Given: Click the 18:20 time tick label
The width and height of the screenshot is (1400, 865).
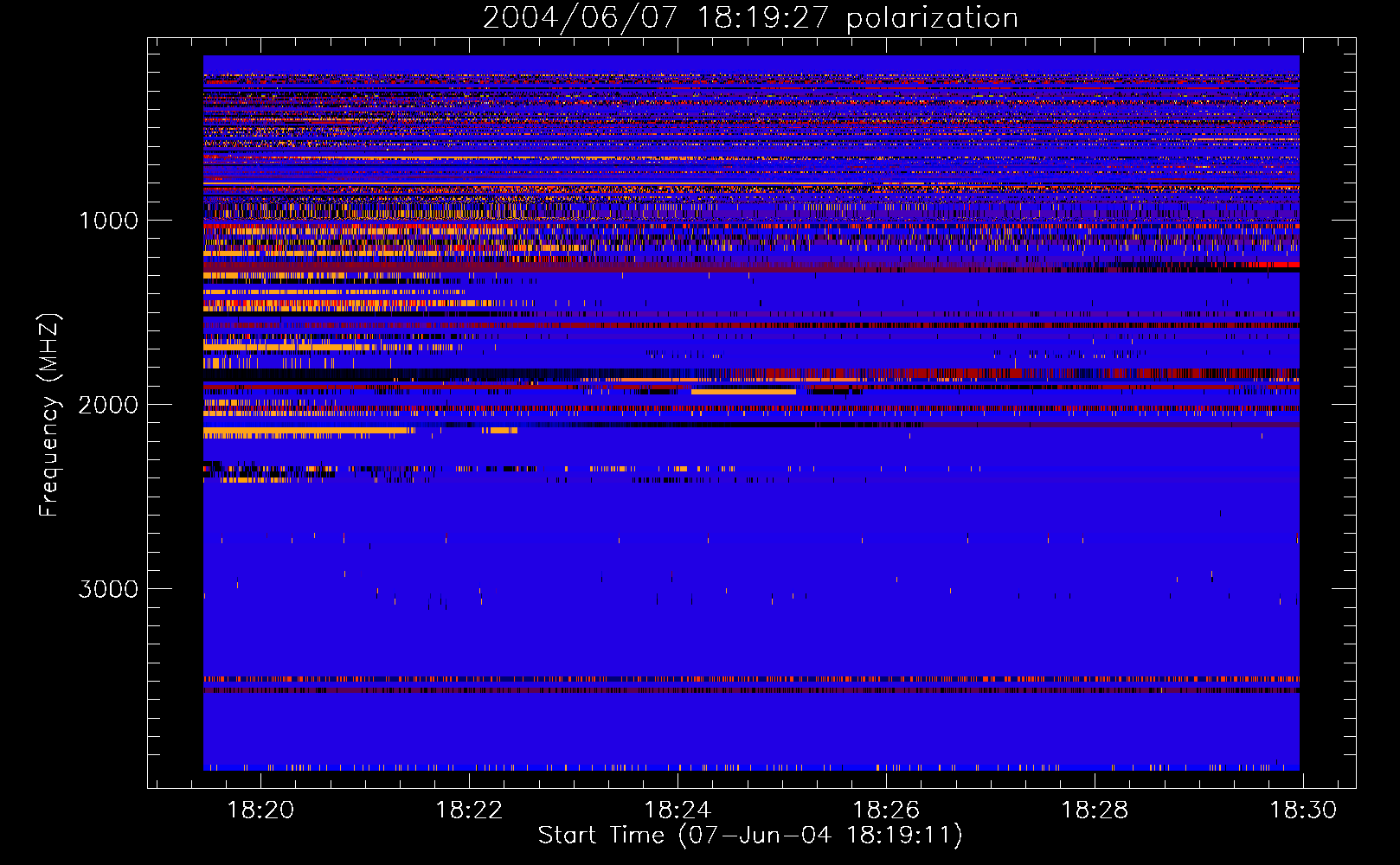Looking at the screenshot, I should [260, 811].
